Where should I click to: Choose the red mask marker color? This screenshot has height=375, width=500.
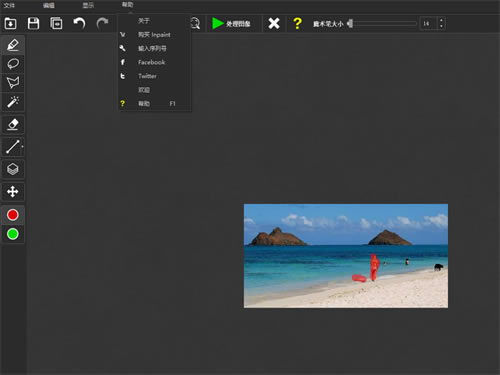13,215
